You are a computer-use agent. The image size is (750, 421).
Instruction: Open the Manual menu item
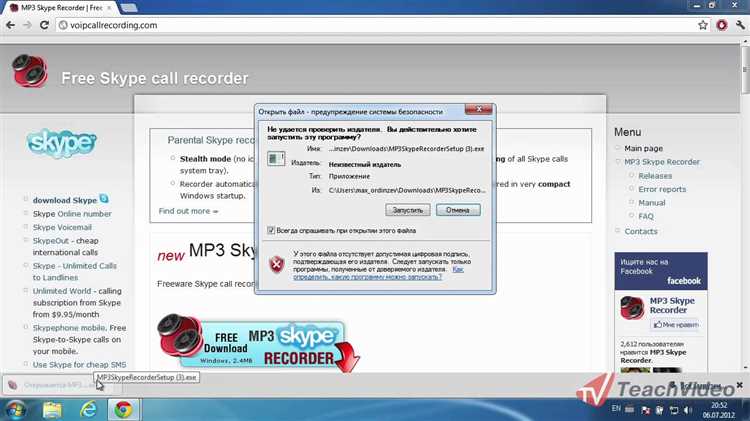click(651, 202)
